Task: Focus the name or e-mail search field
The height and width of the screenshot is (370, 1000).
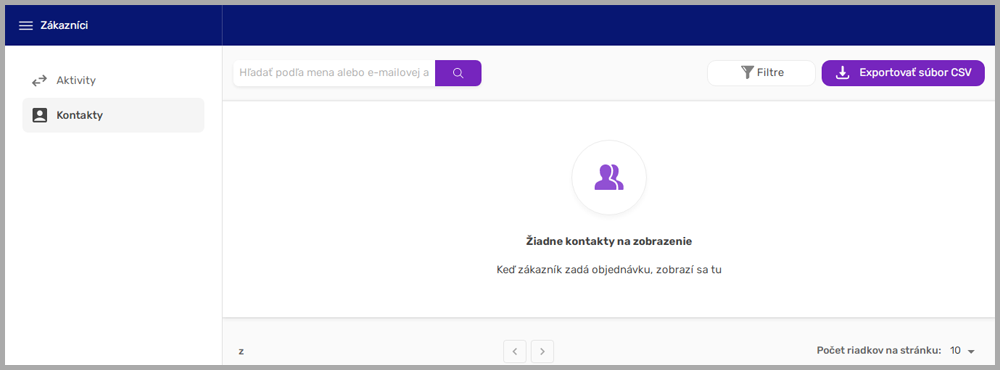Action: pyautogui.click(x=334, y=73)
